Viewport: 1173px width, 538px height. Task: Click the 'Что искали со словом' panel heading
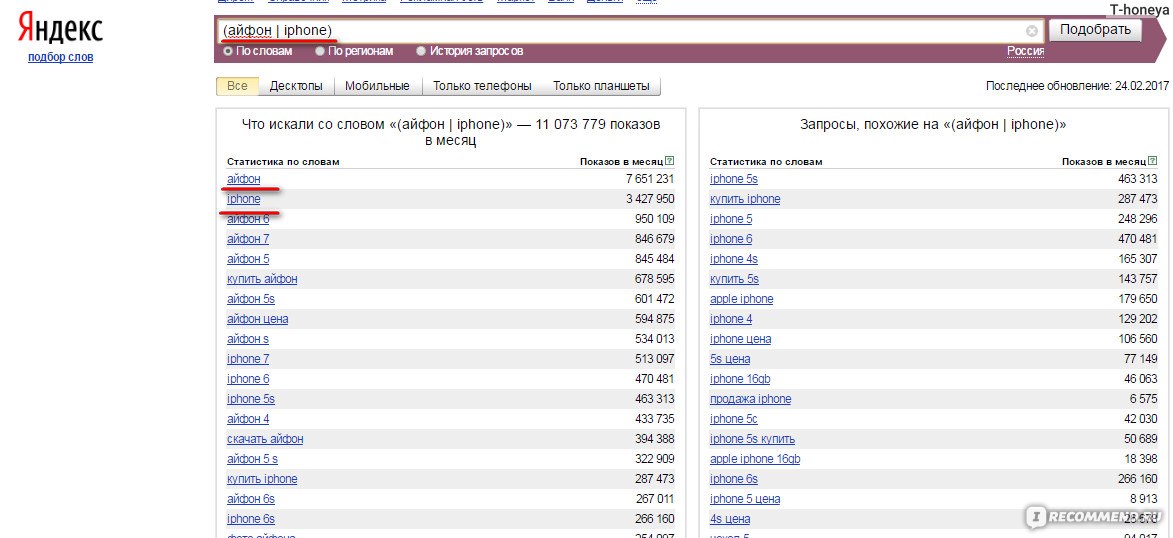tap(451, 132)
